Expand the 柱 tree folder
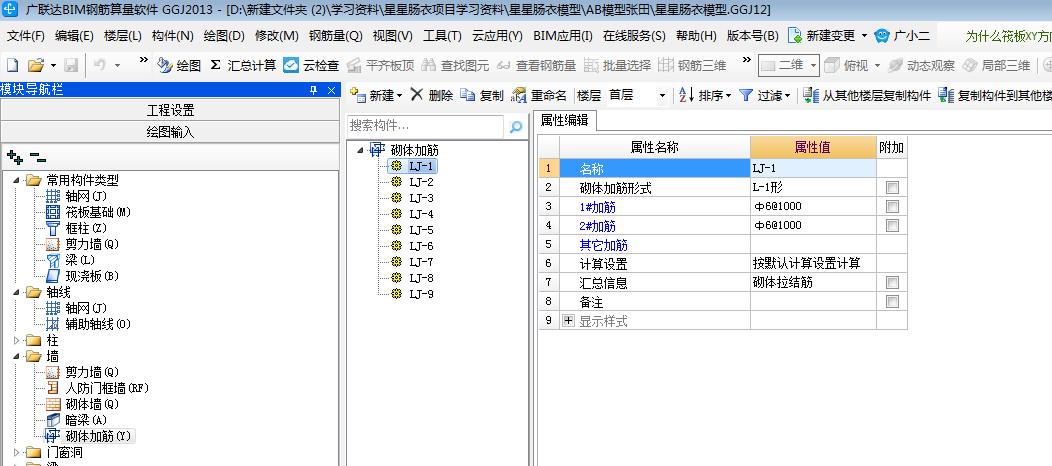Screen dimensions: 1052x466 (x=16, y=341)
